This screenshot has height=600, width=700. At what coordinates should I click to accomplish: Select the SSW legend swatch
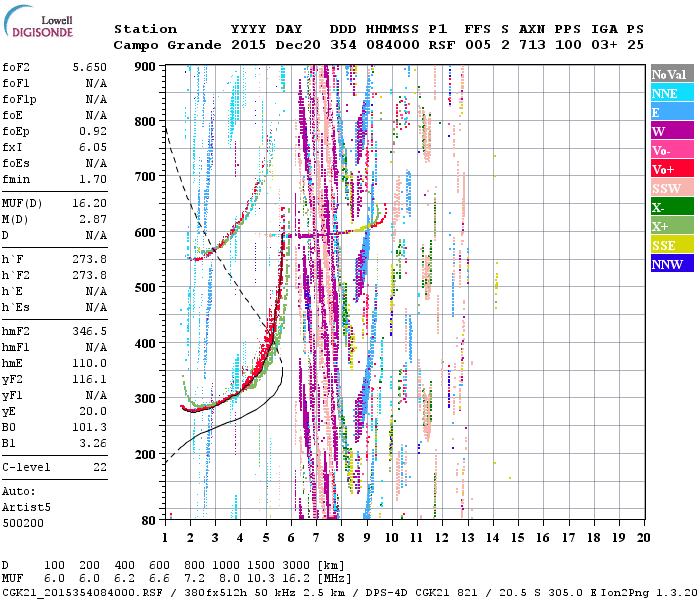click(x=672, y=188)
